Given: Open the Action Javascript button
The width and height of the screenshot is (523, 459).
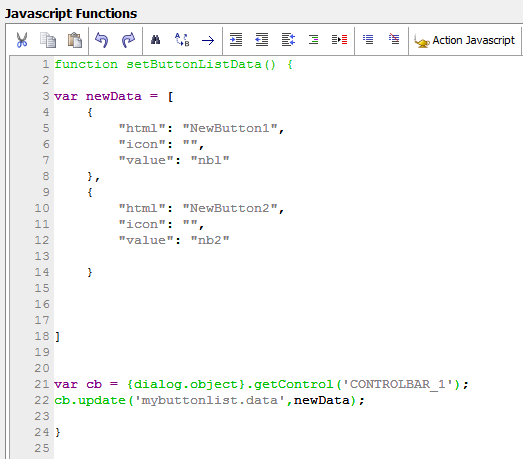Looking at the screenshot, I should (464, 40).
